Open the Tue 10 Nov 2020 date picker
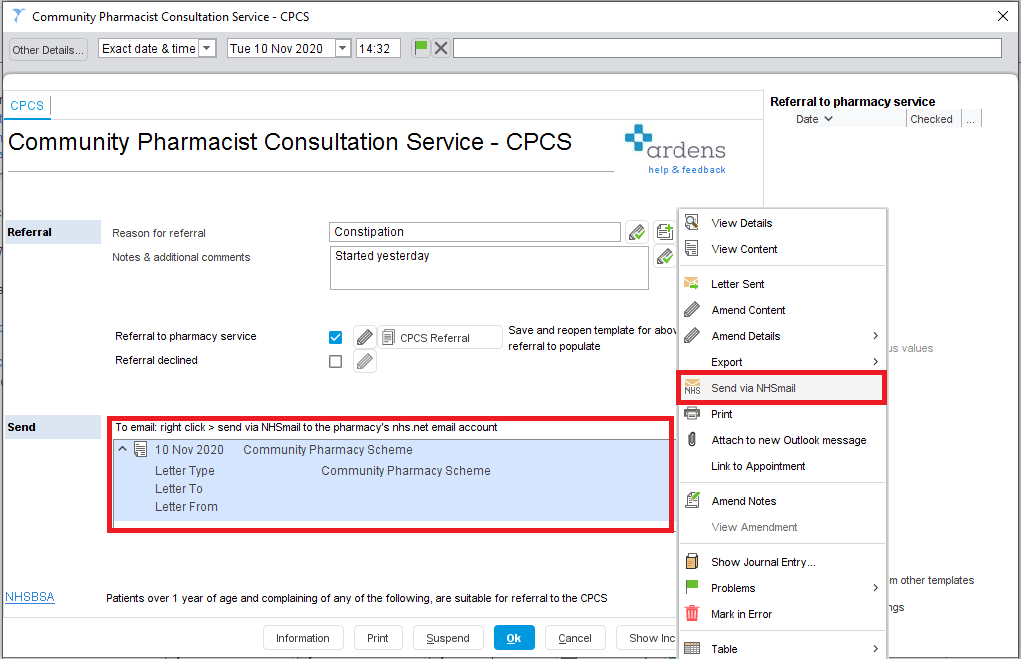The height and width of the screenshot is (659, 1021). click(343, 48)
